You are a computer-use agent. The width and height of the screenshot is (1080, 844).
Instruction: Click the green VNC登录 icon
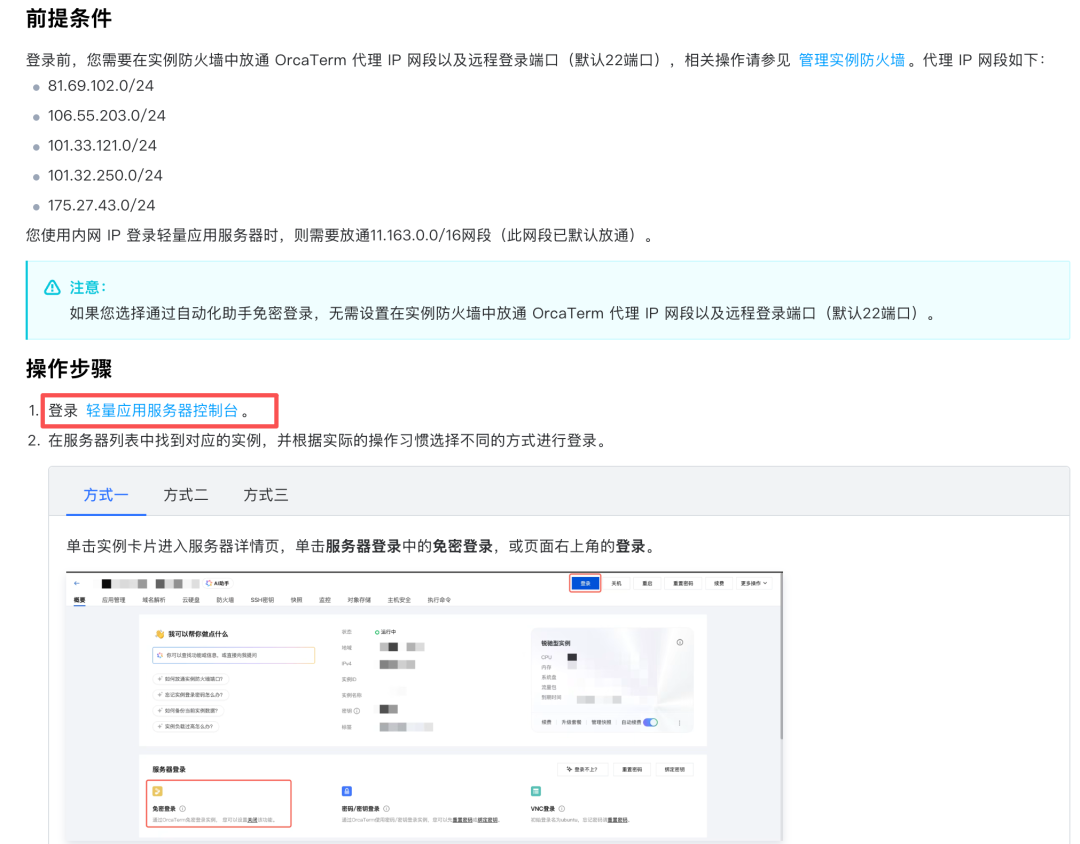click(536, 791)
